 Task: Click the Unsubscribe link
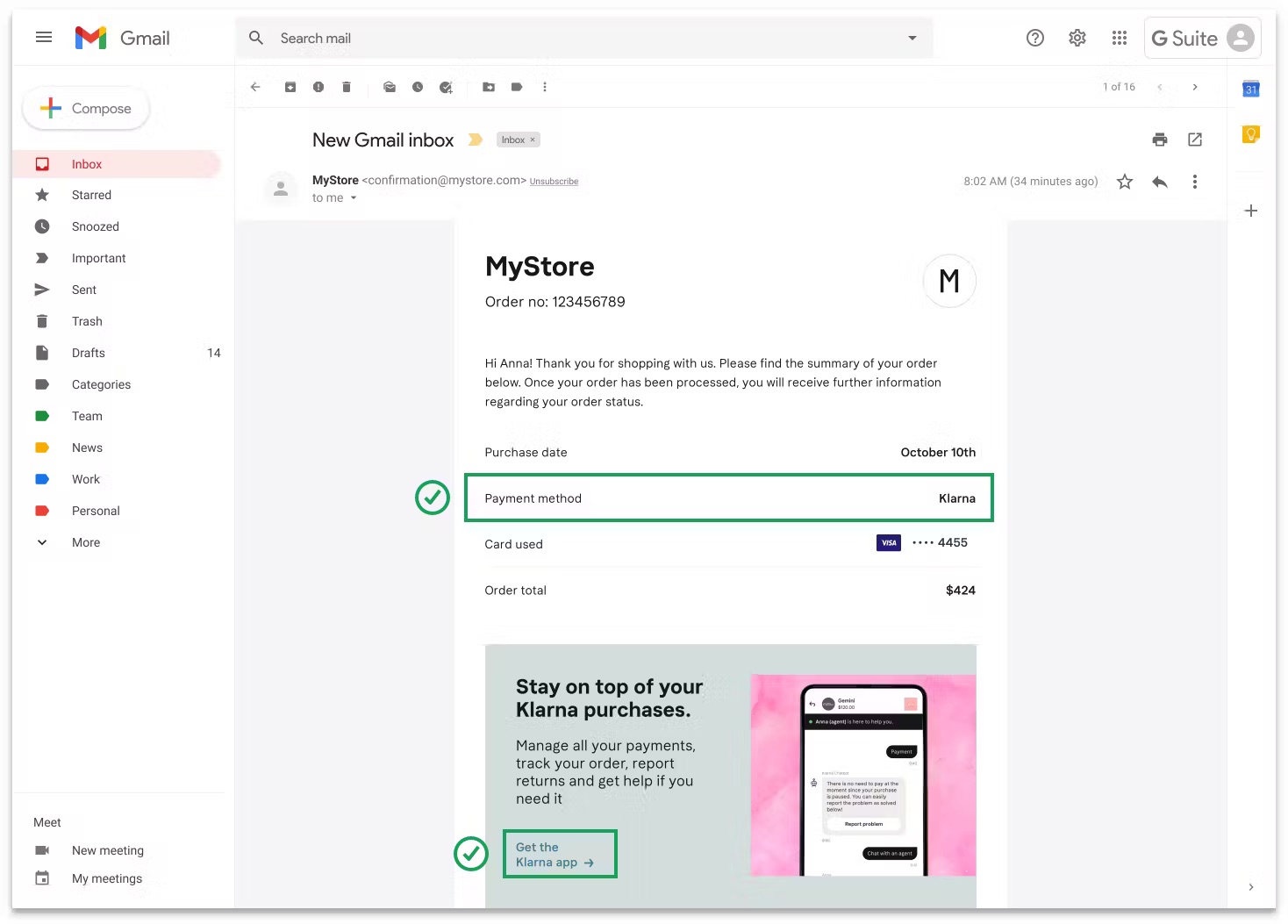pos(554,182)
